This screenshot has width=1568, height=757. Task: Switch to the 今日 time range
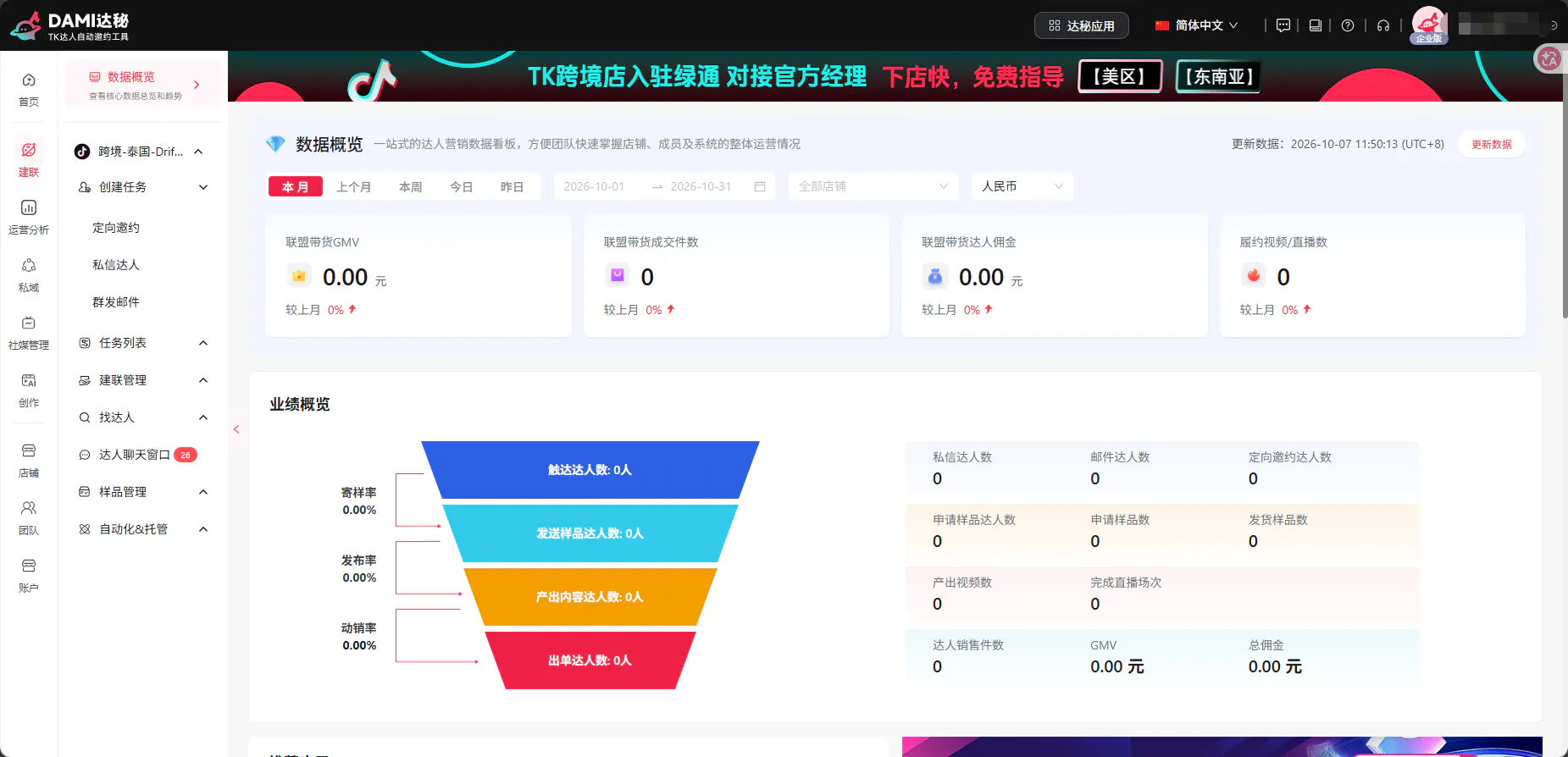pyautogui.click(x=462, y=186)
